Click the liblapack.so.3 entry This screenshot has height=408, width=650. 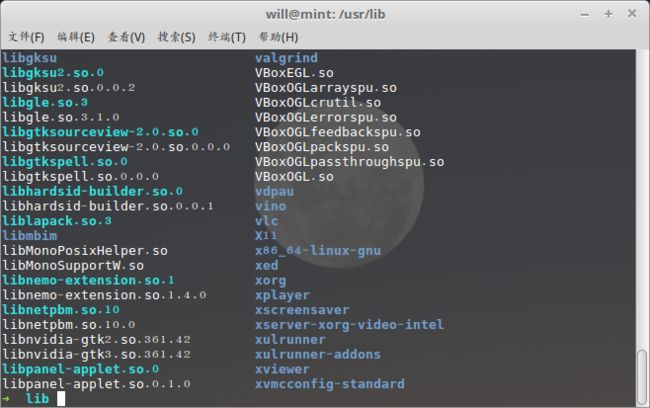pos(57,221)
